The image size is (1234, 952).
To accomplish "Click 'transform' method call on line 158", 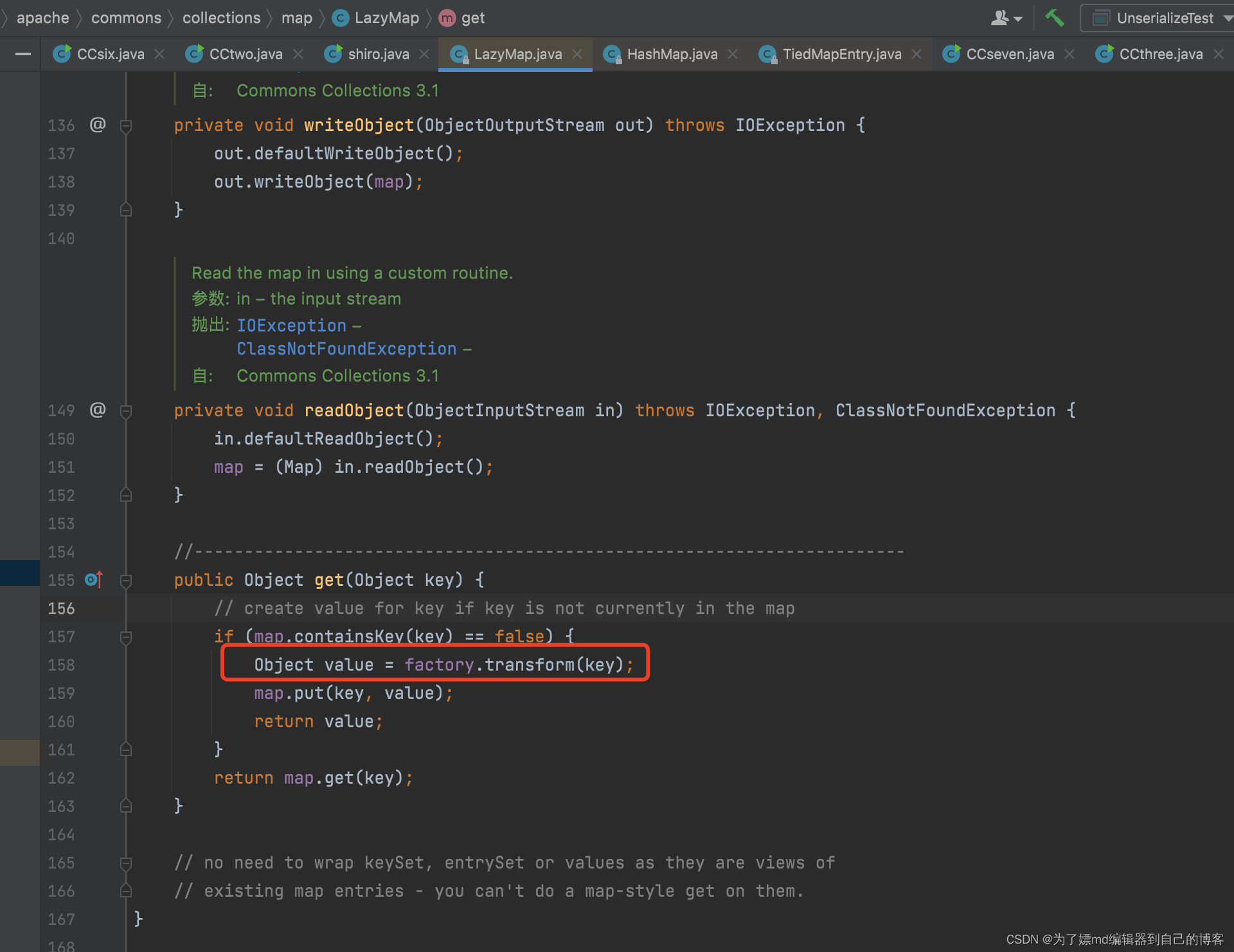I will [530, 665].
